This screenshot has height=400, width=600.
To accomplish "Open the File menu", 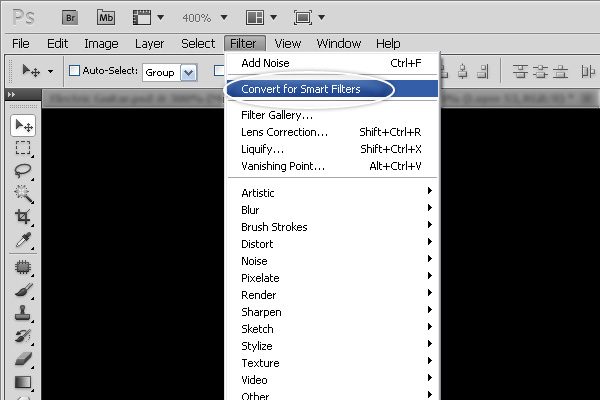I will point(21,44).
